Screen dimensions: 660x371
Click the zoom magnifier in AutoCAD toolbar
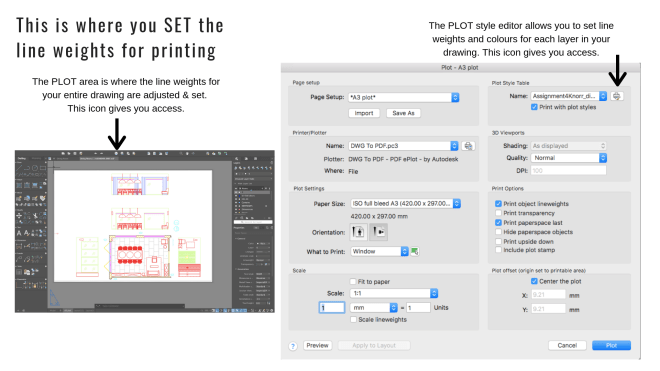(181, 154)
